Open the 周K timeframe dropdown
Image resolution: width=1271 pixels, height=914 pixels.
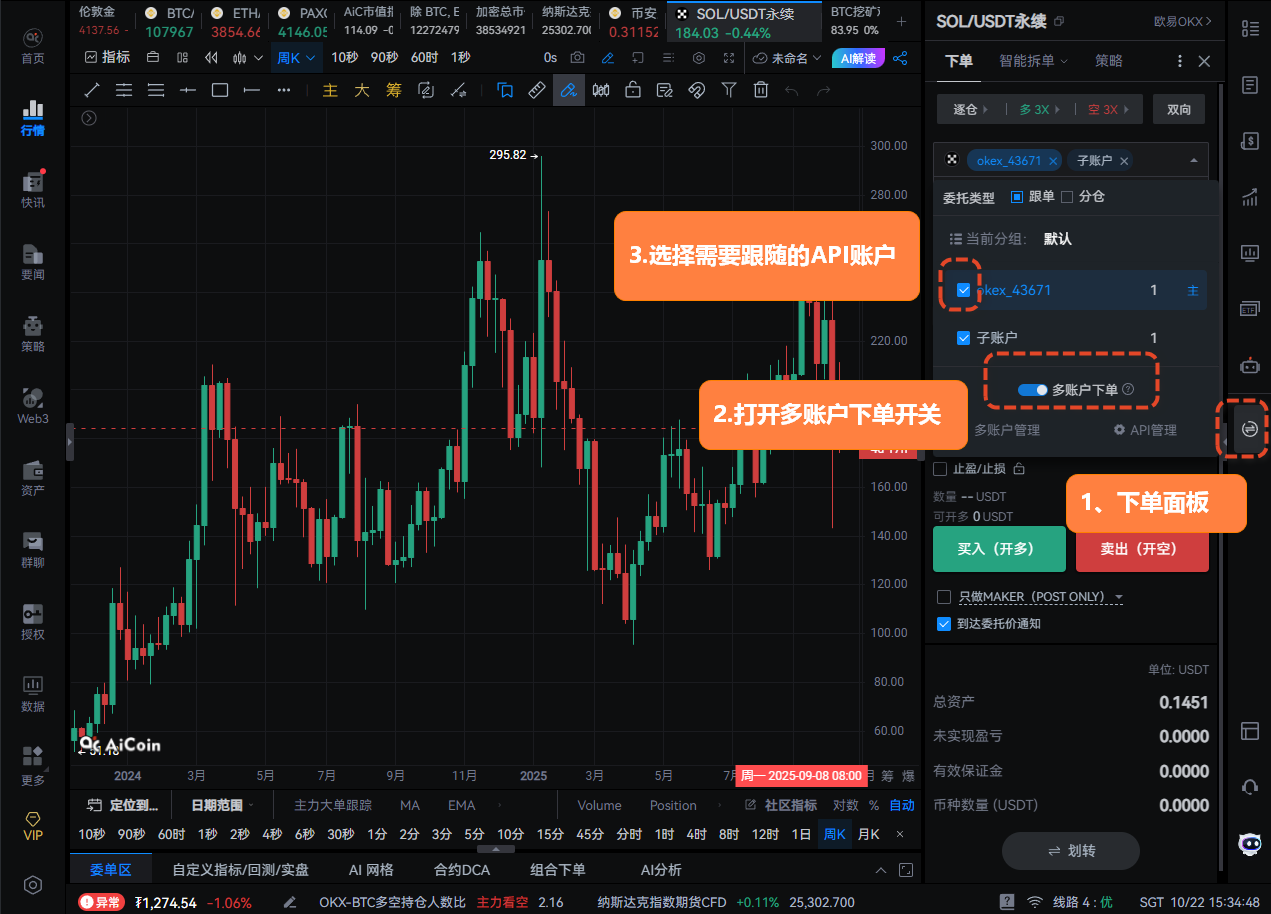pos(297,58)
